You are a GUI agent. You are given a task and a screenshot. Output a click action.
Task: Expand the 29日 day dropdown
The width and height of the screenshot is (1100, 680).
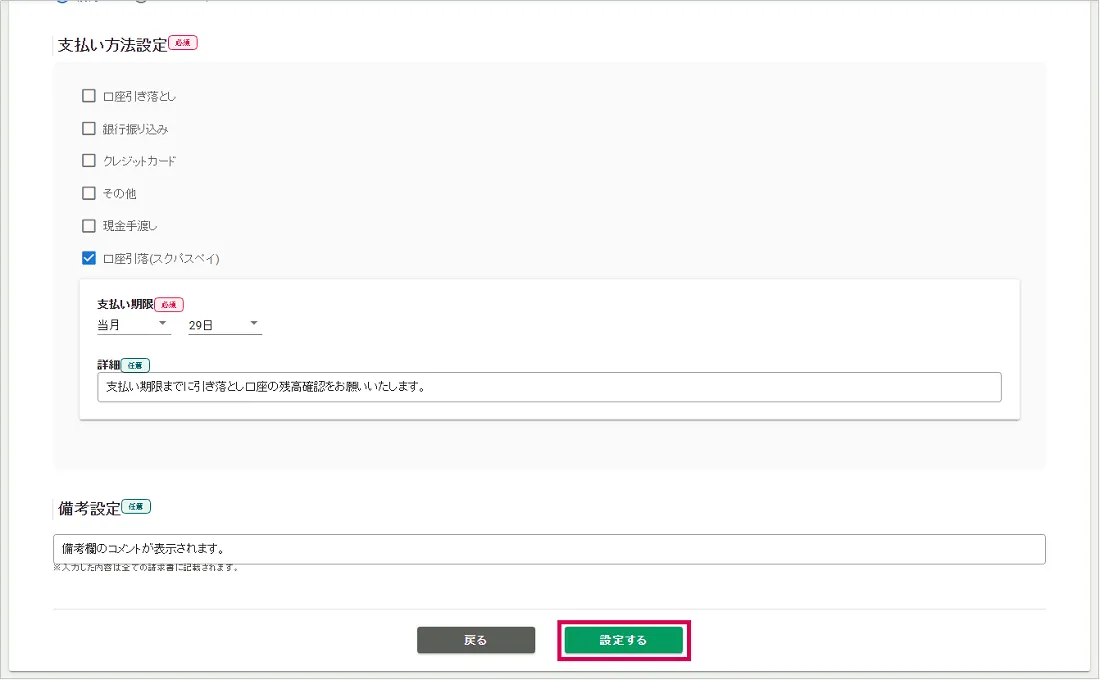click(x=224, y=325)
